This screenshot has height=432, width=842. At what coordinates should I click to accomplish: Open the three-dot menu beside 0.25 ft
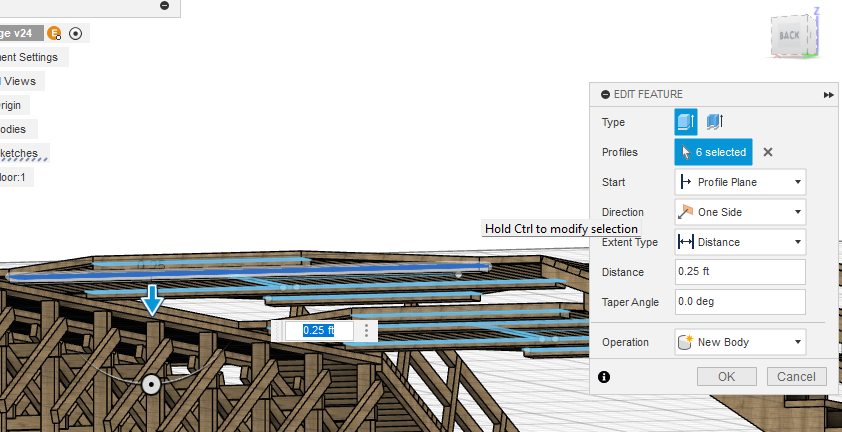coord(367,330)
